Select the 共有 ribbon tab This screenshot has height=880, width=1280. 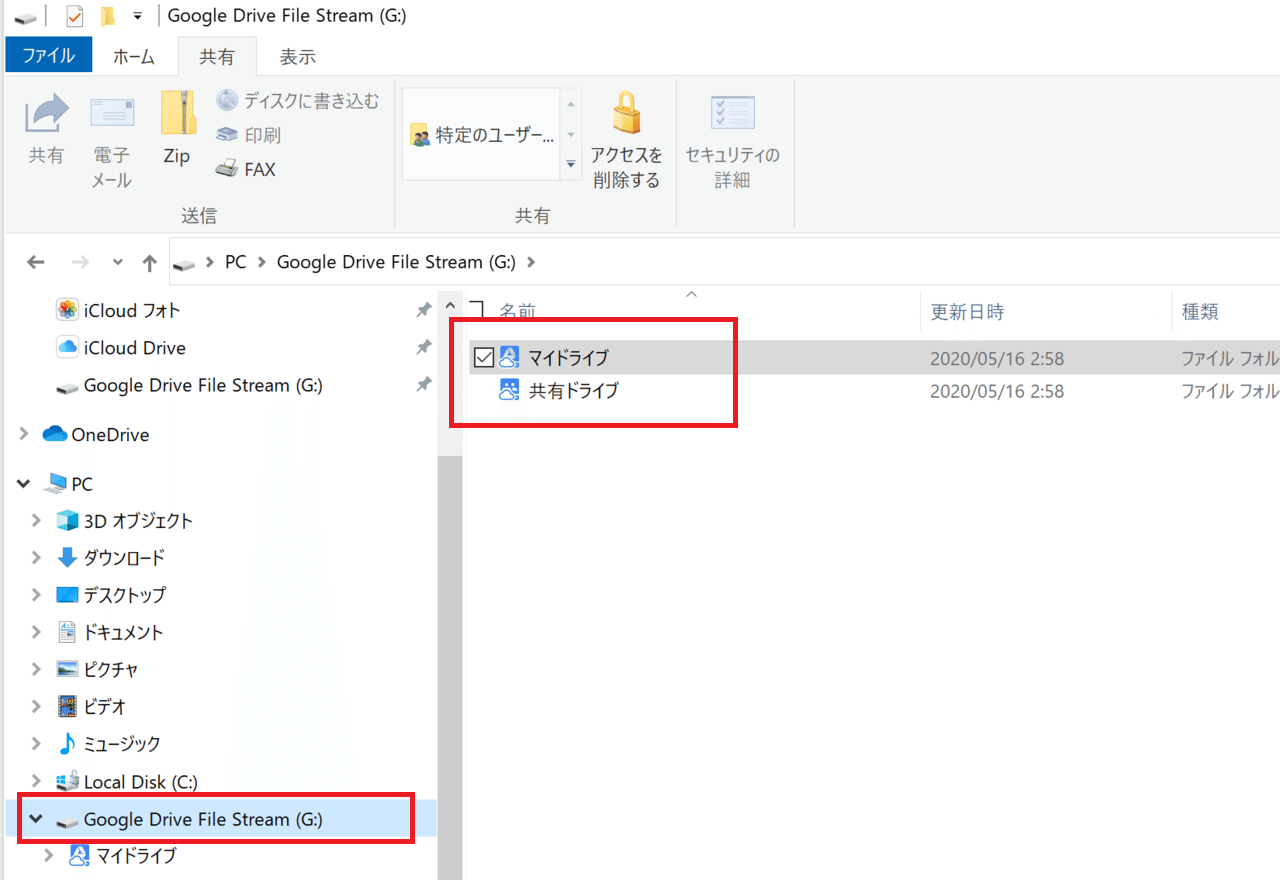(x=217, y=57)
